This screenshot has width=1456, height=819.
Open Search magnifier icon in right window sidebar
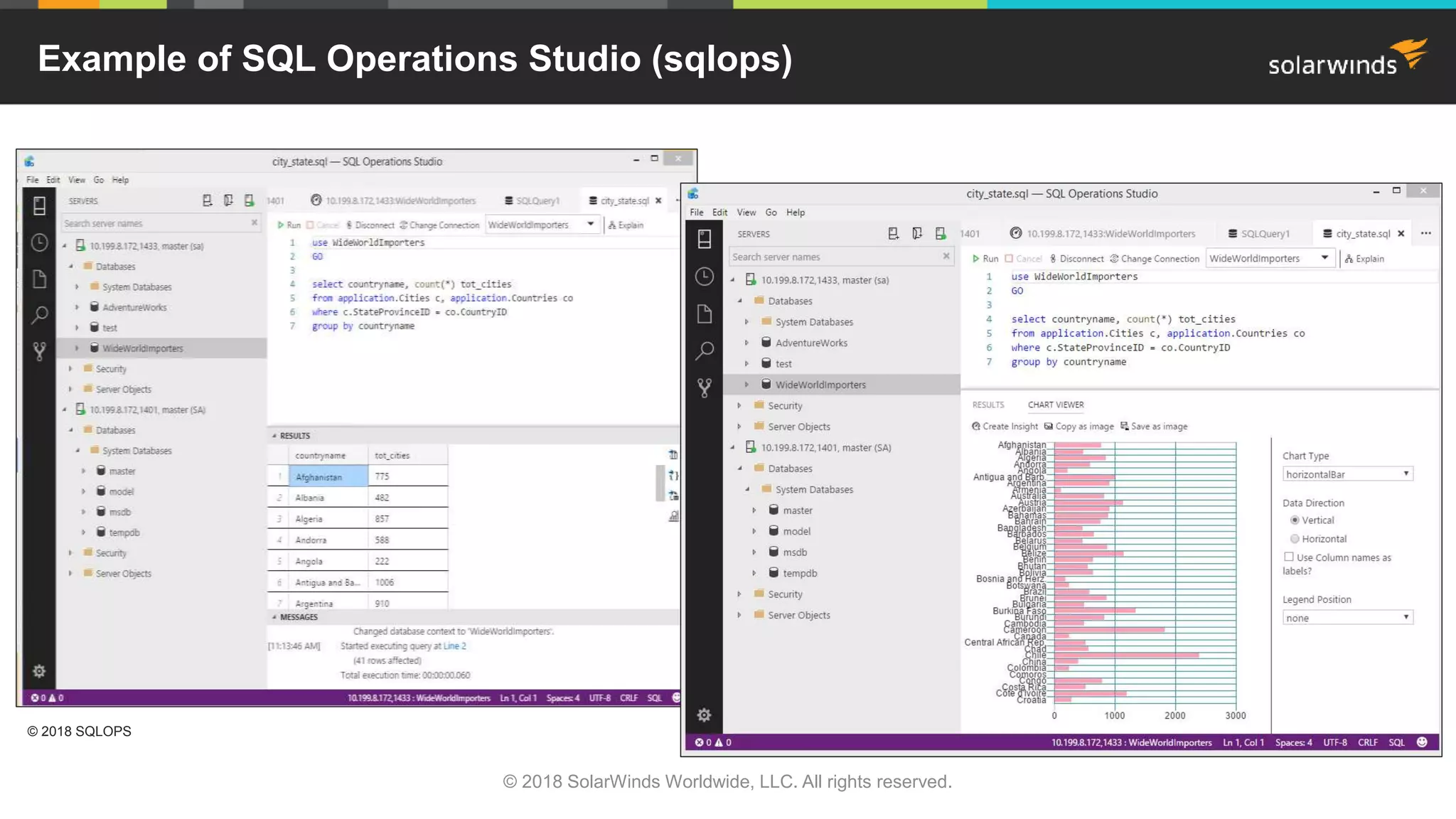[x=704, y=350]
